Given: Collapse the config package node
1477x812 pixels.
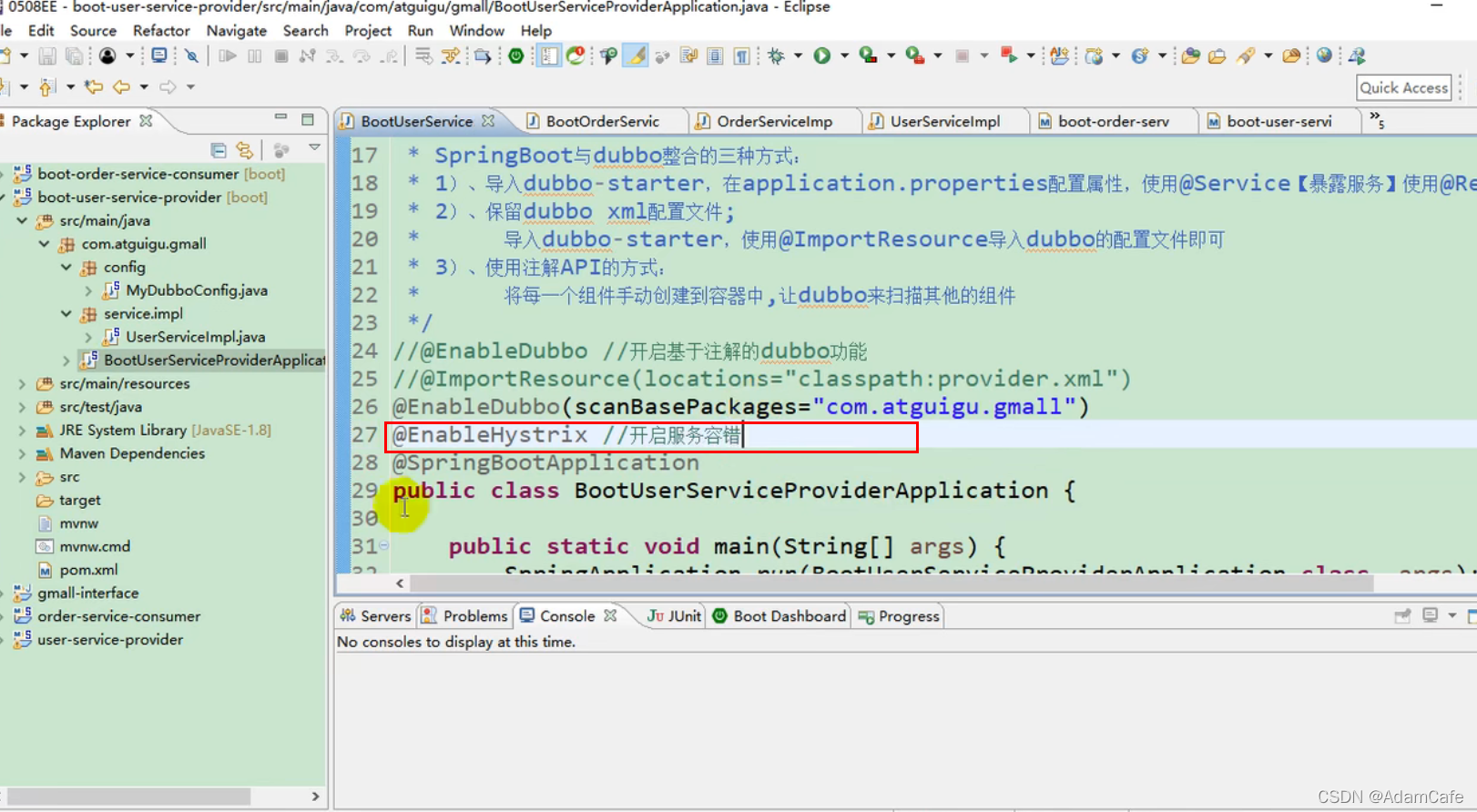Looking at the screenshot, I should click(66, 267).
